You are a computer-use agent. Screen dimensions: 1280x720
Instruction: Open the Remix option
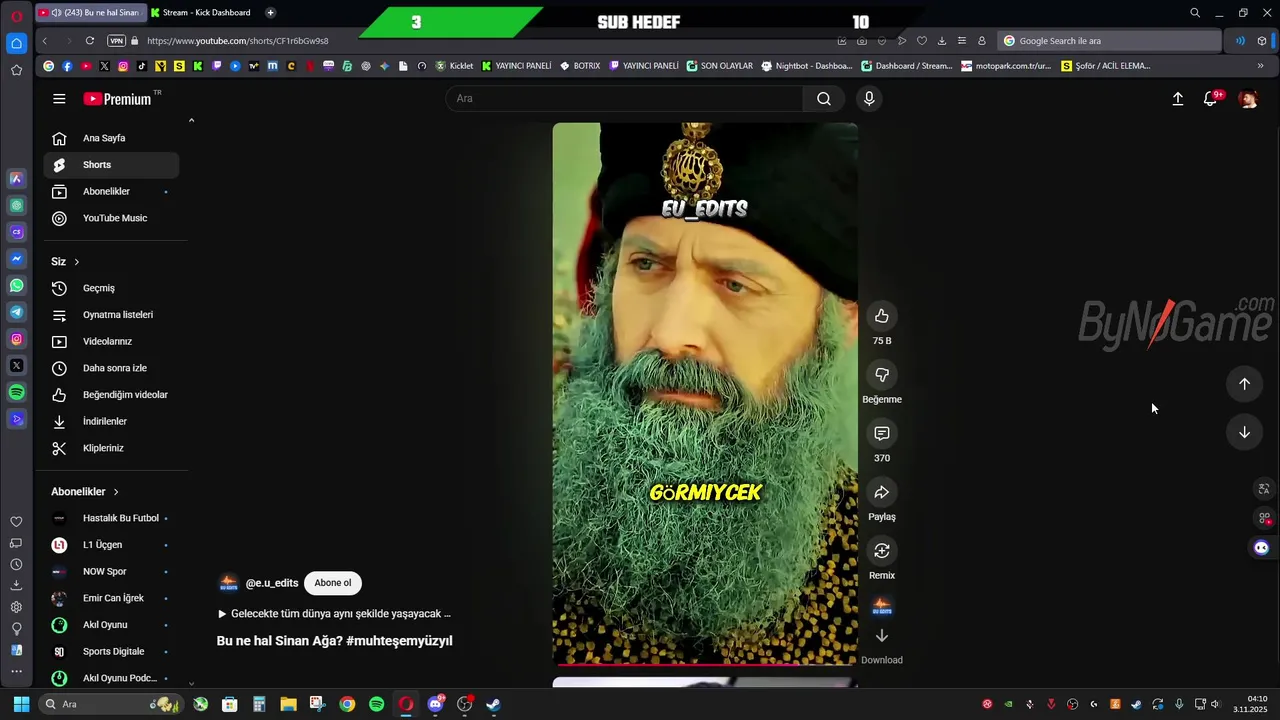pos(881,551)
